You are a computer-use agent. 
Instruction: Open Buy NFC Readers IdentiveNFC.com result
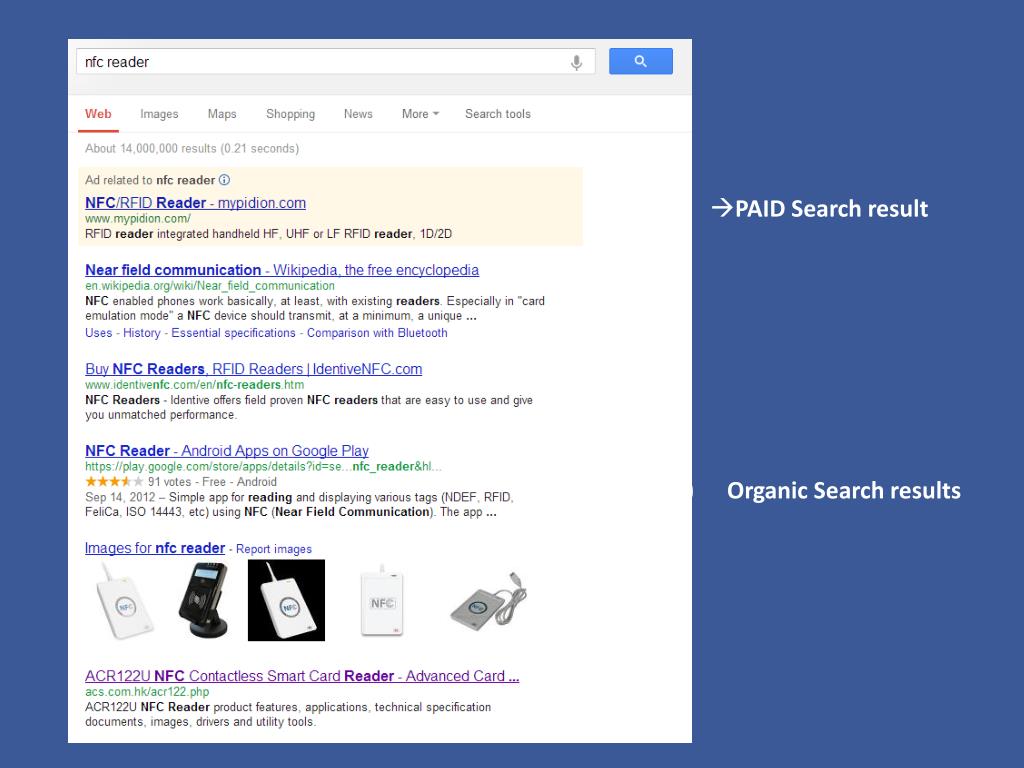click(253, 369)
